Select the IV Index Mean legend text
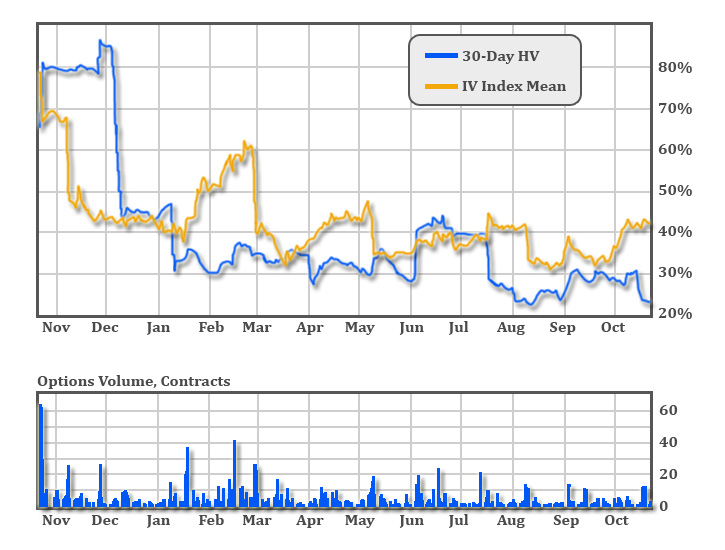Screen dimensions: 725x550 pyautogui.click(x=513, y=86)
